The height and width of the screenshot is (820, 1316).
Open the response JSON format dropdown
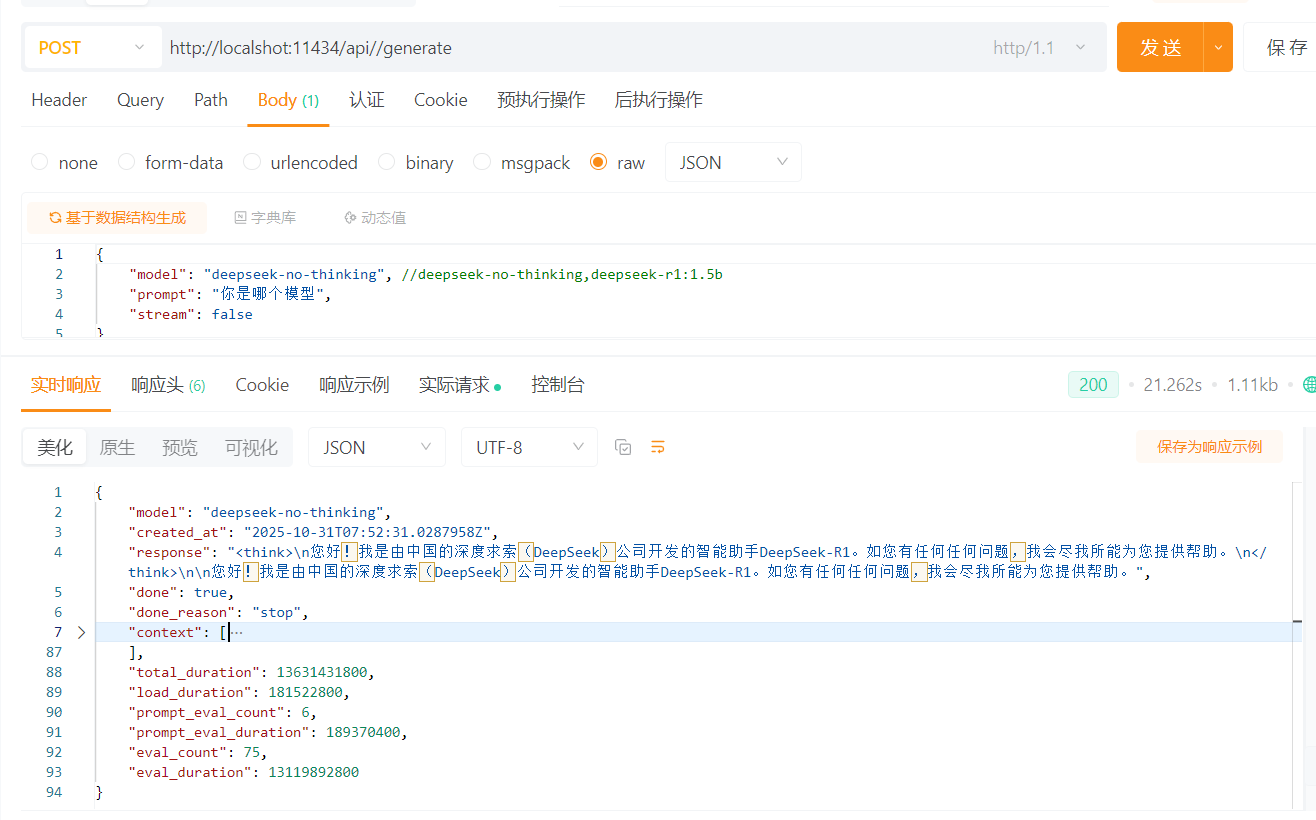pyautogui.click(x=377, y=447)
